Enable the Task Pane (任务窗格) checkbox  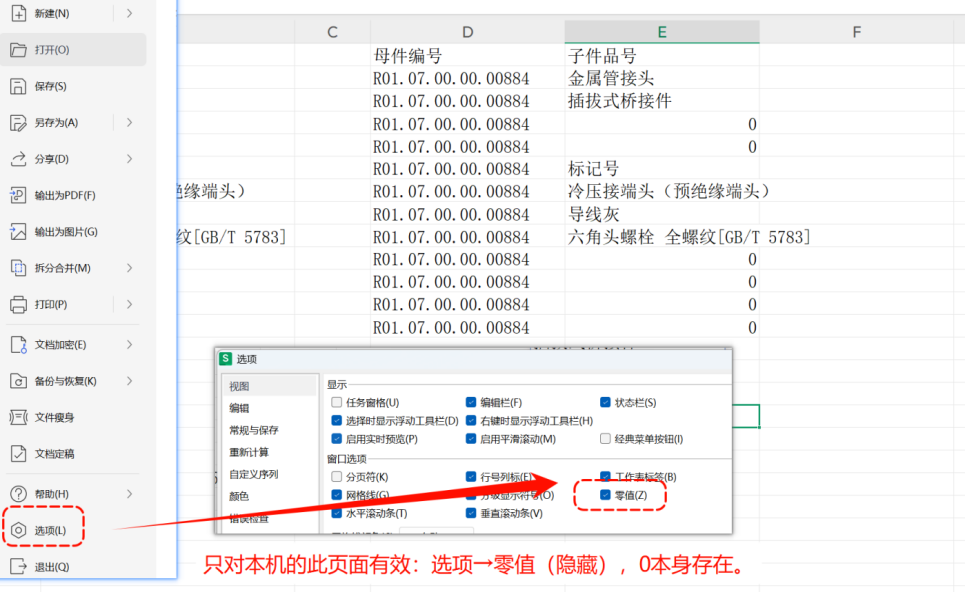(337, 402)
